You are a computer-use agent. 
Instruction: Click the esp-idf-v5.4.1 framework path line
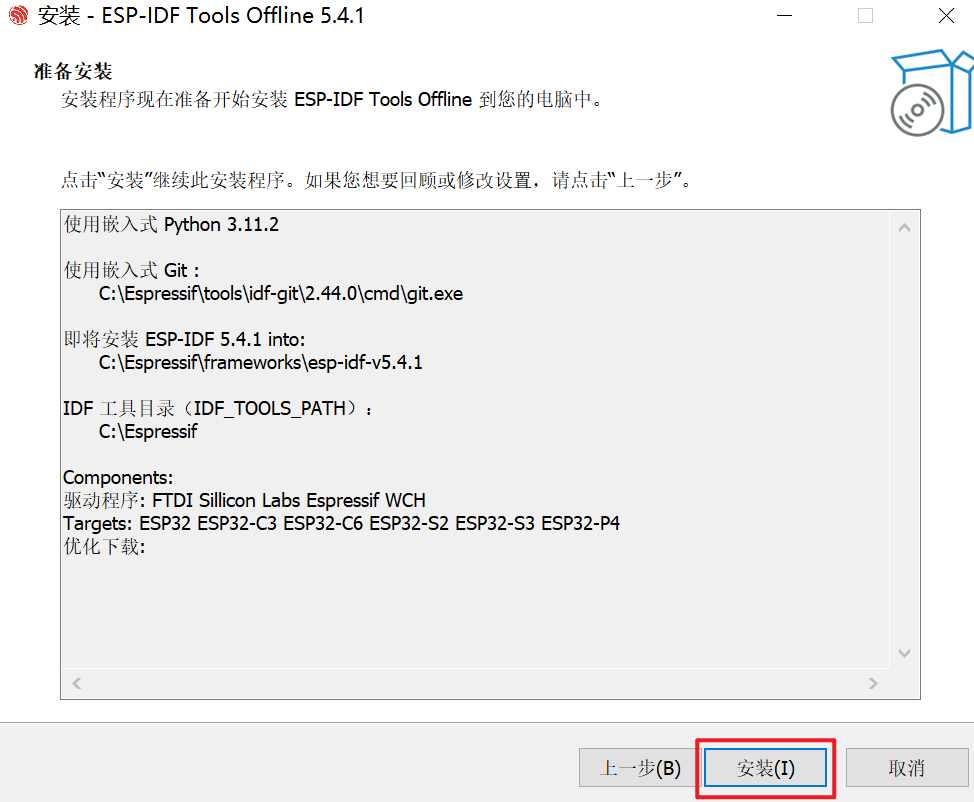pos(260,362)
